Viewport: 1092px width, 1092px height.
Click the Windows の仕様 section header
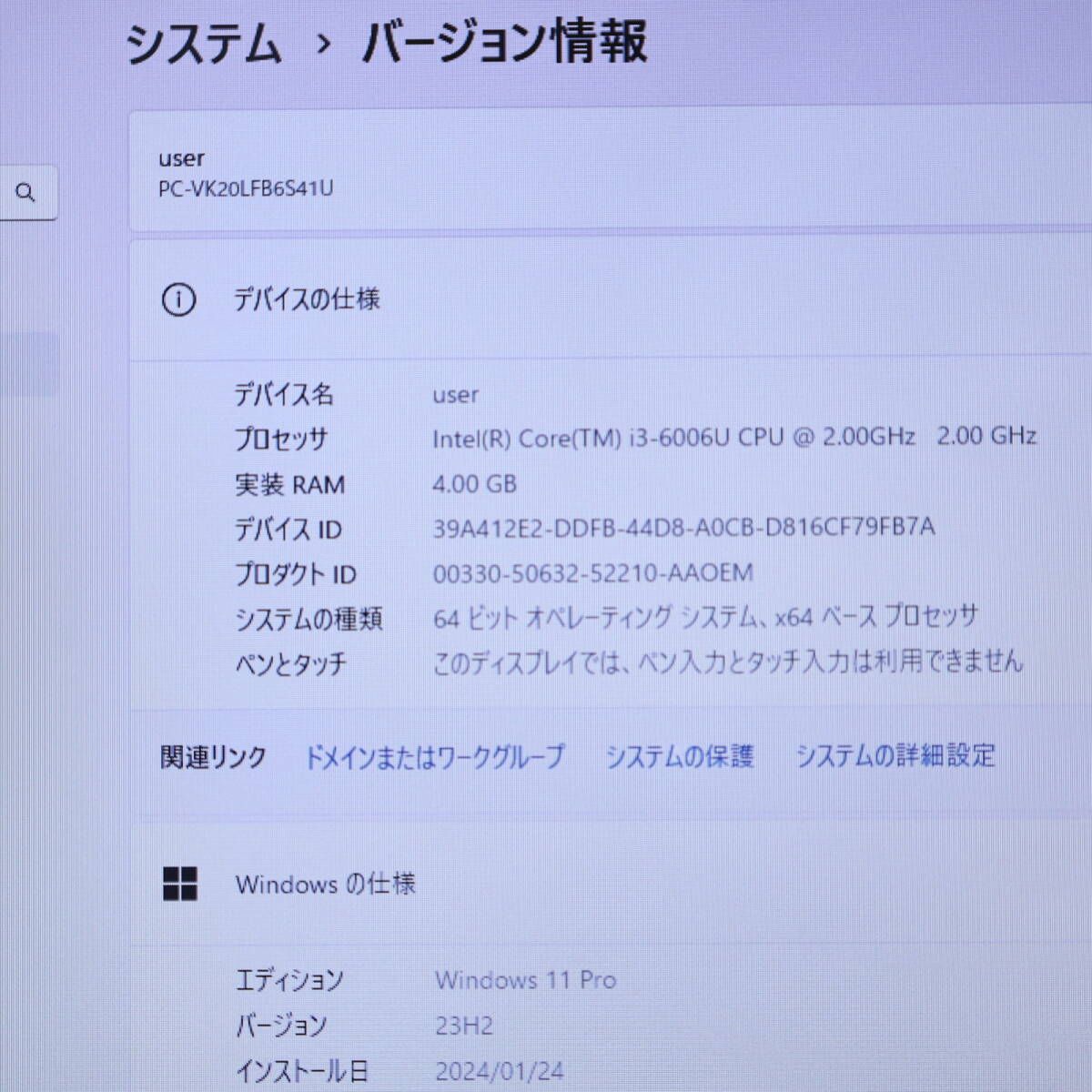(325, 884)
